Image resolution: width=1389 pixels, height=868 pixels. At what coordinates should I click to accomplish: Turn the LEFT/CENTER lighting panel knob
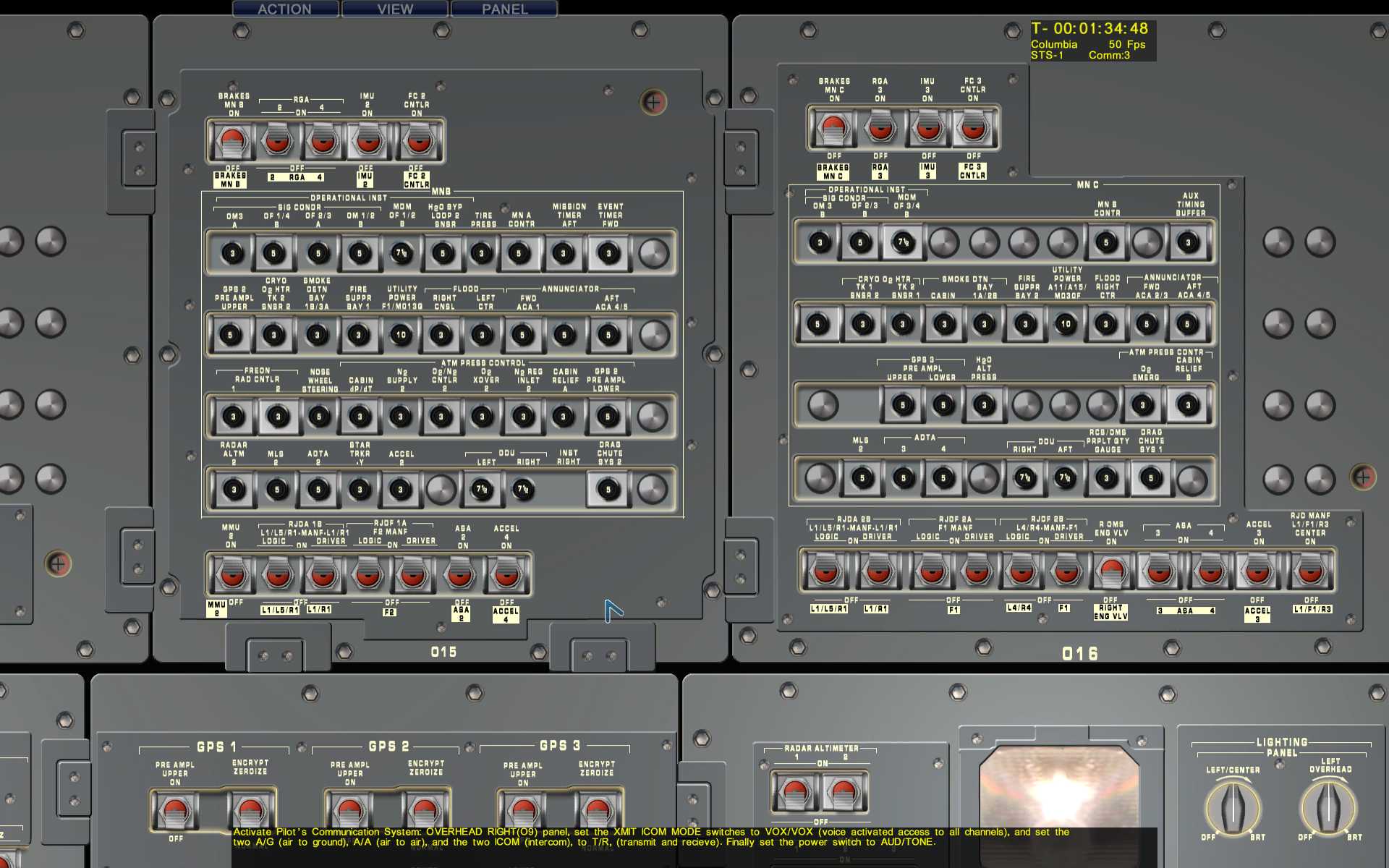(x=1233, y=807)
